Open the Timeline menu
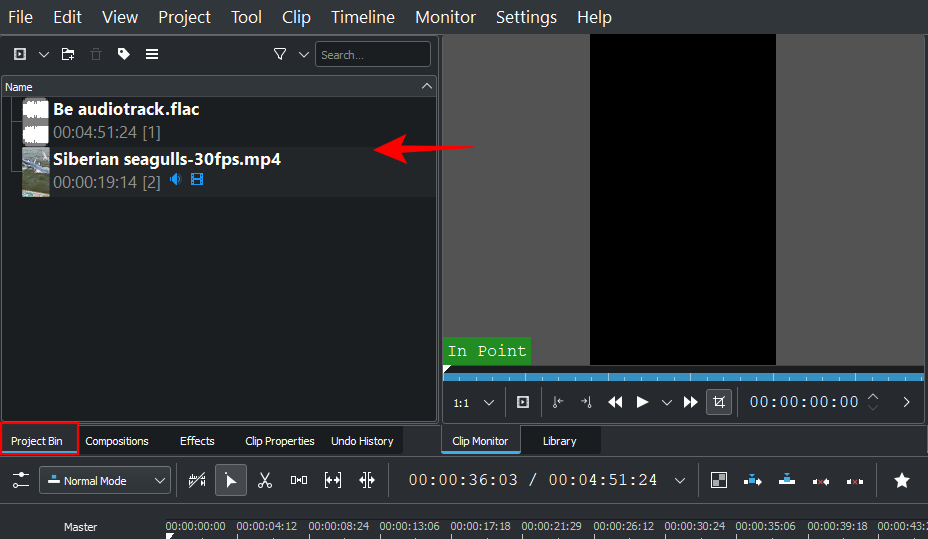 (x=362, y=17)
